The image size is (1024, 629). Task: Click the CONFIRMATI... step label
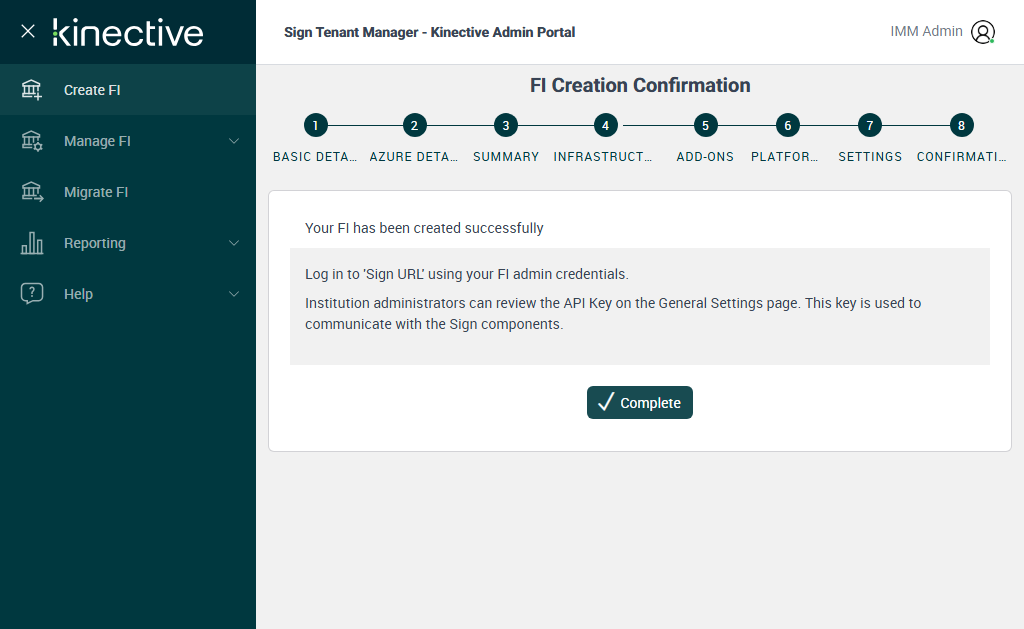(x=961, y=157)
